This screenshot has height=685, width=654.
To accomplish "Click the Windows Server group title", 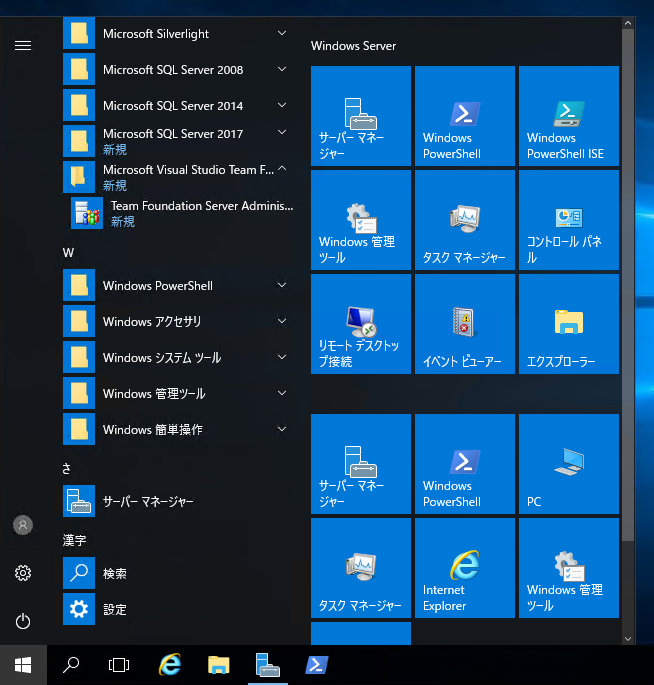I will coord(353,46).
